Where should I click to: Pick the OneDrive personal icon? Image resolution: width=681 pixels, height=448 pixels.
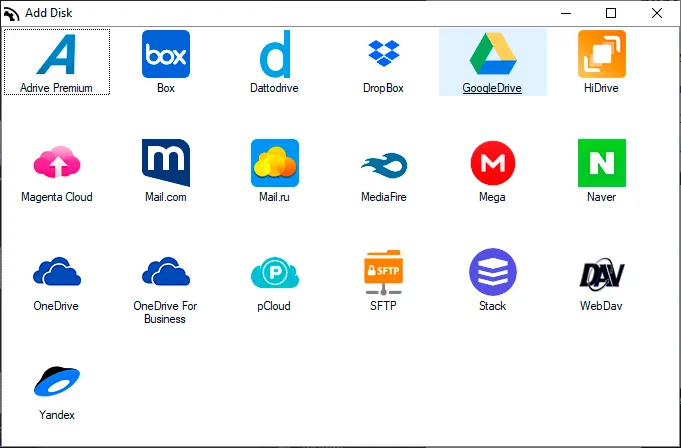(57, 271)
